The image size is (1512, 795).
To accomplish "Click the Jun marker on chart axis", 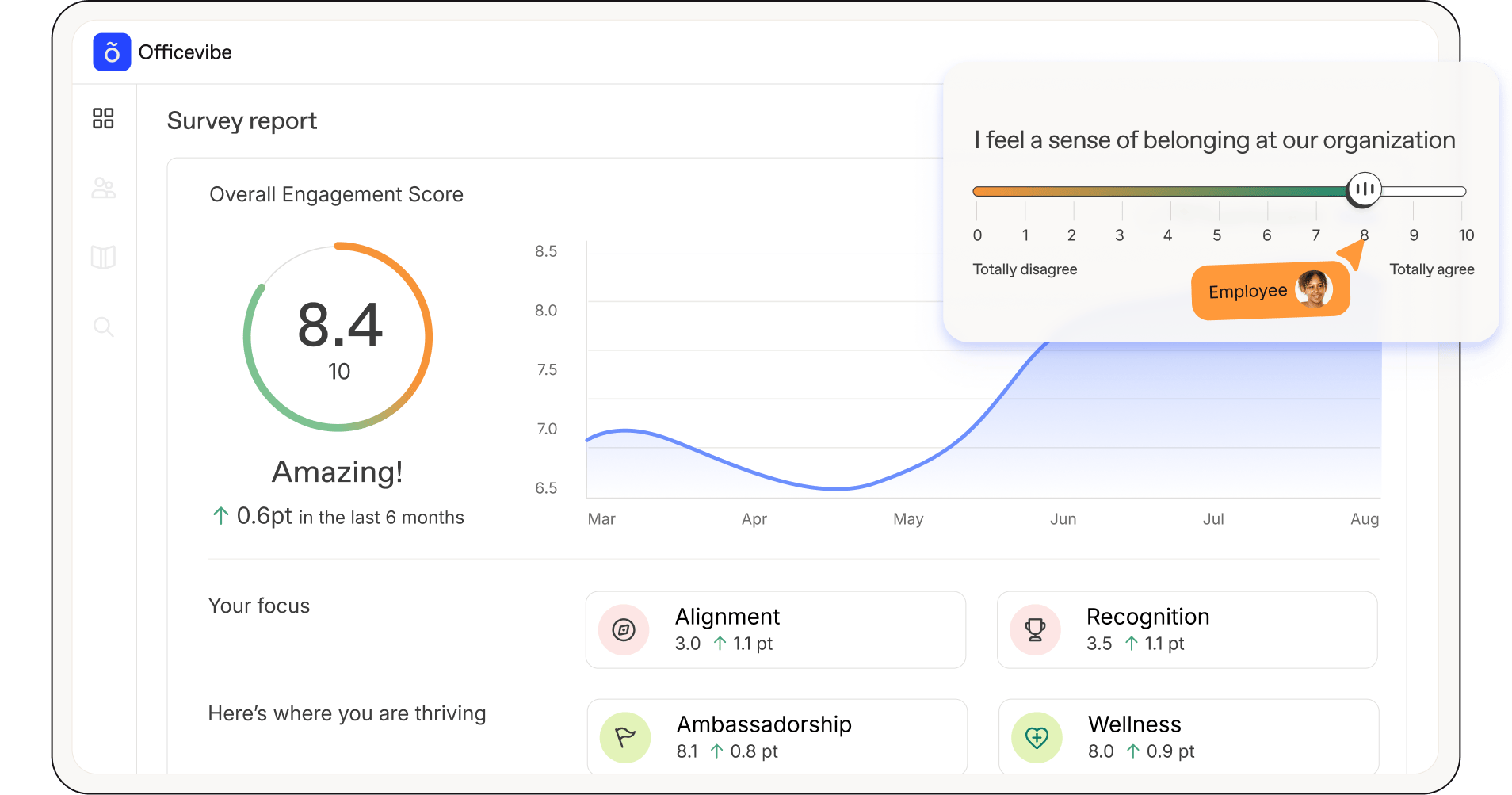I will (1063, 519).
